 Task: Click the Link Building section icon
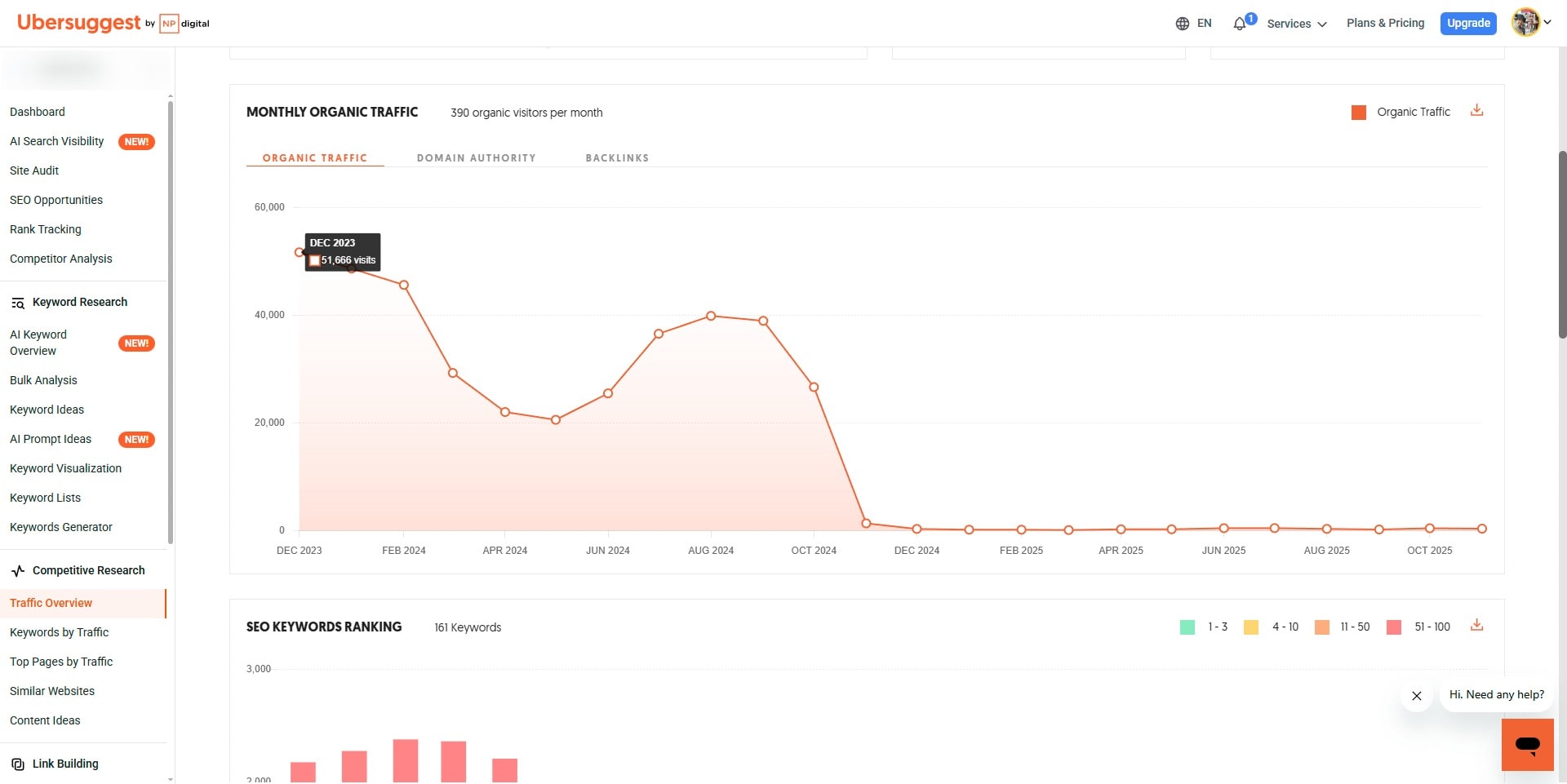click(x=18, y=764)
